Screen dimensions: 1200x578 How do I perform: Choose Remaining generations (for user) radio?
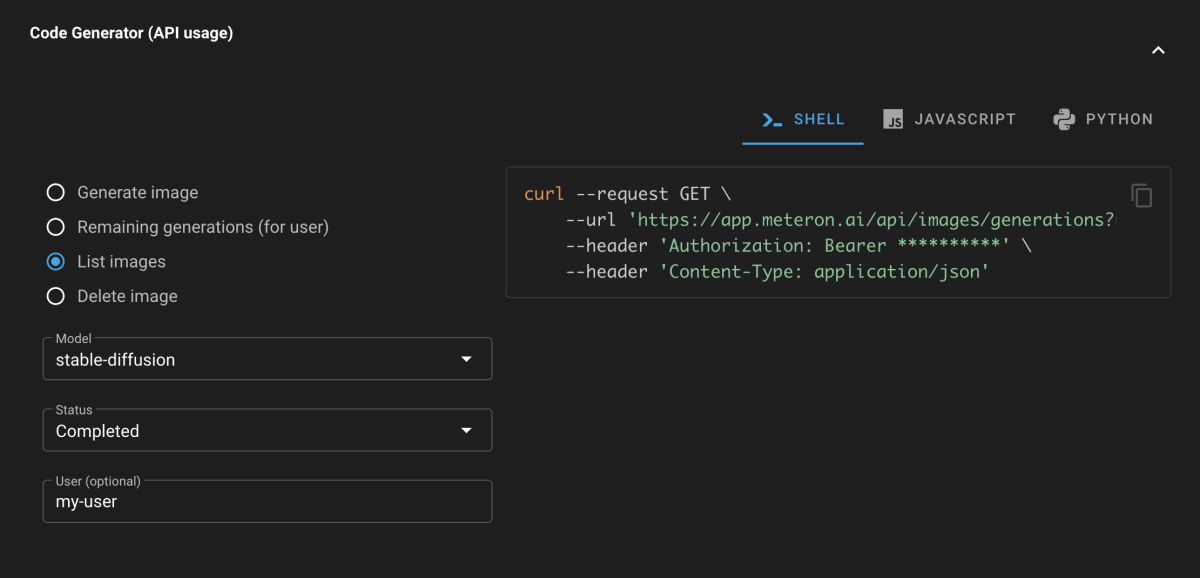[56, 227]
